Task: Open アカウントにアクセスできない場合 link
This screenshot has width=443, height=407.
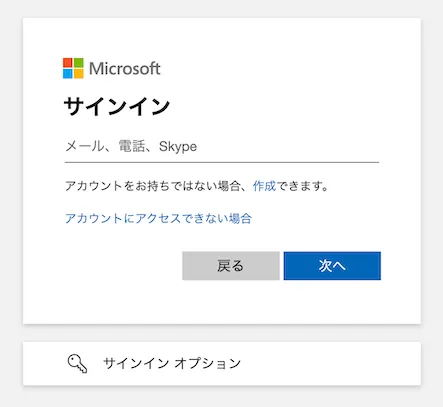Action: [x=158, y=219]
